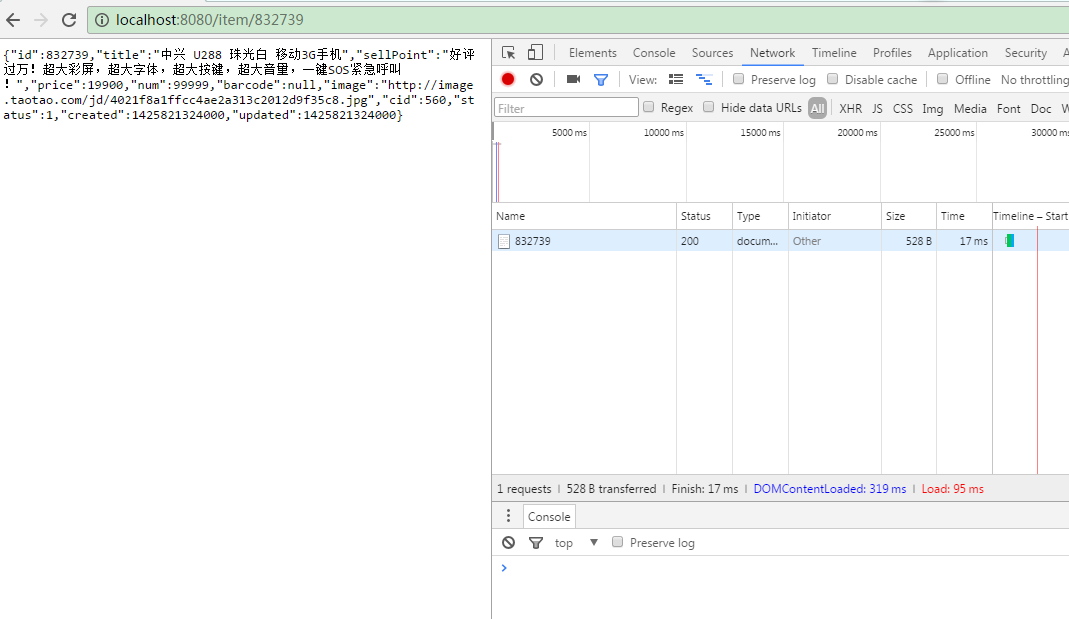Click the site info icon in address bar
1069x619 pixels.
[102, 20]
